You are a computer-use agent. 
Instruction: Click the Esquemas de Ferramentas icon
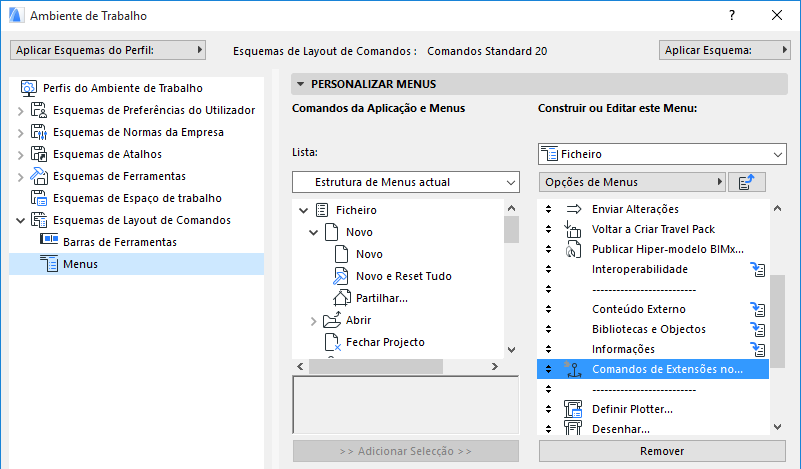pyautogui.click(x=39, y=176)
